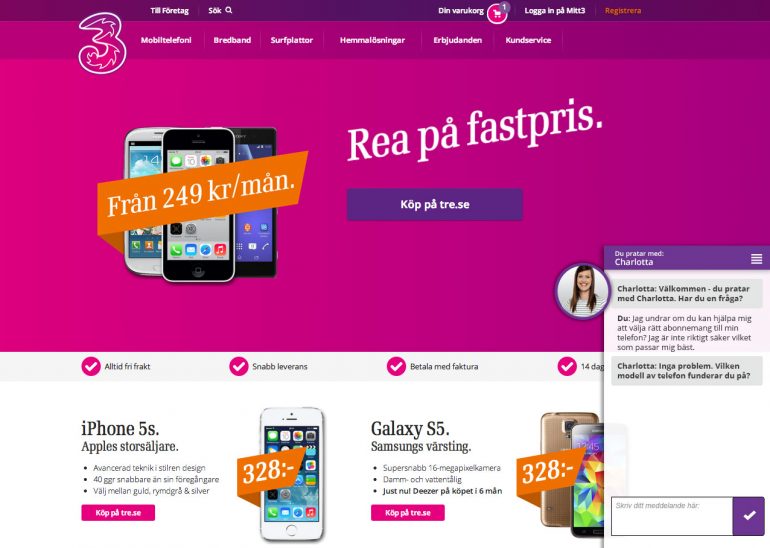Click the "Alltid fri frakt" checkmark icon

(91, 366)
